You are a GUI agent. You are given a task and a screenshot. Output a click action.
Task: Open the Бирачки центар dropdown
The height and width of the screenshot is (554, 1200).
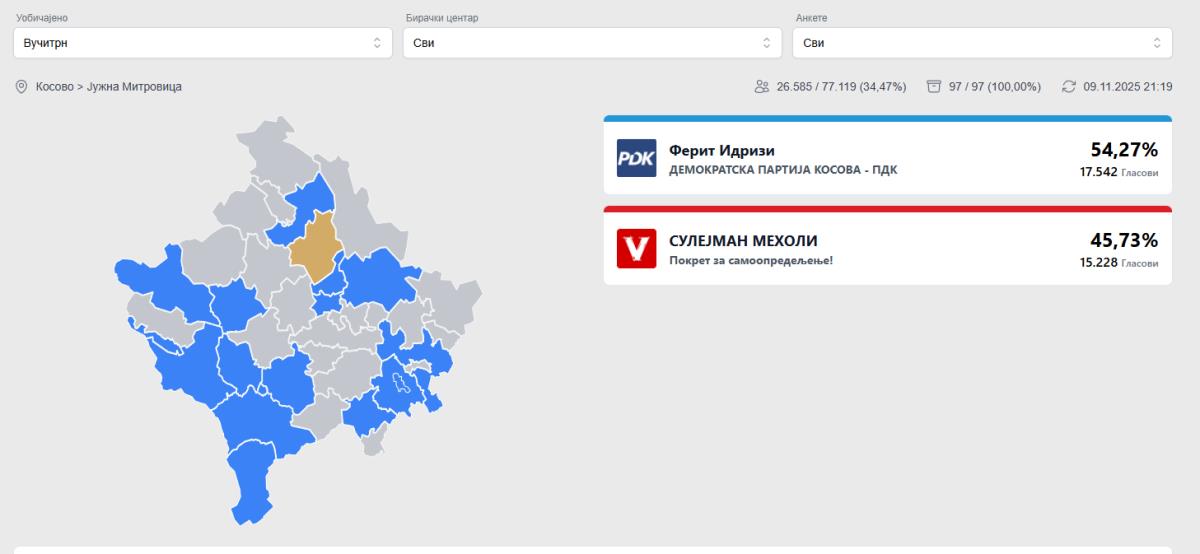tap(592, 43)
